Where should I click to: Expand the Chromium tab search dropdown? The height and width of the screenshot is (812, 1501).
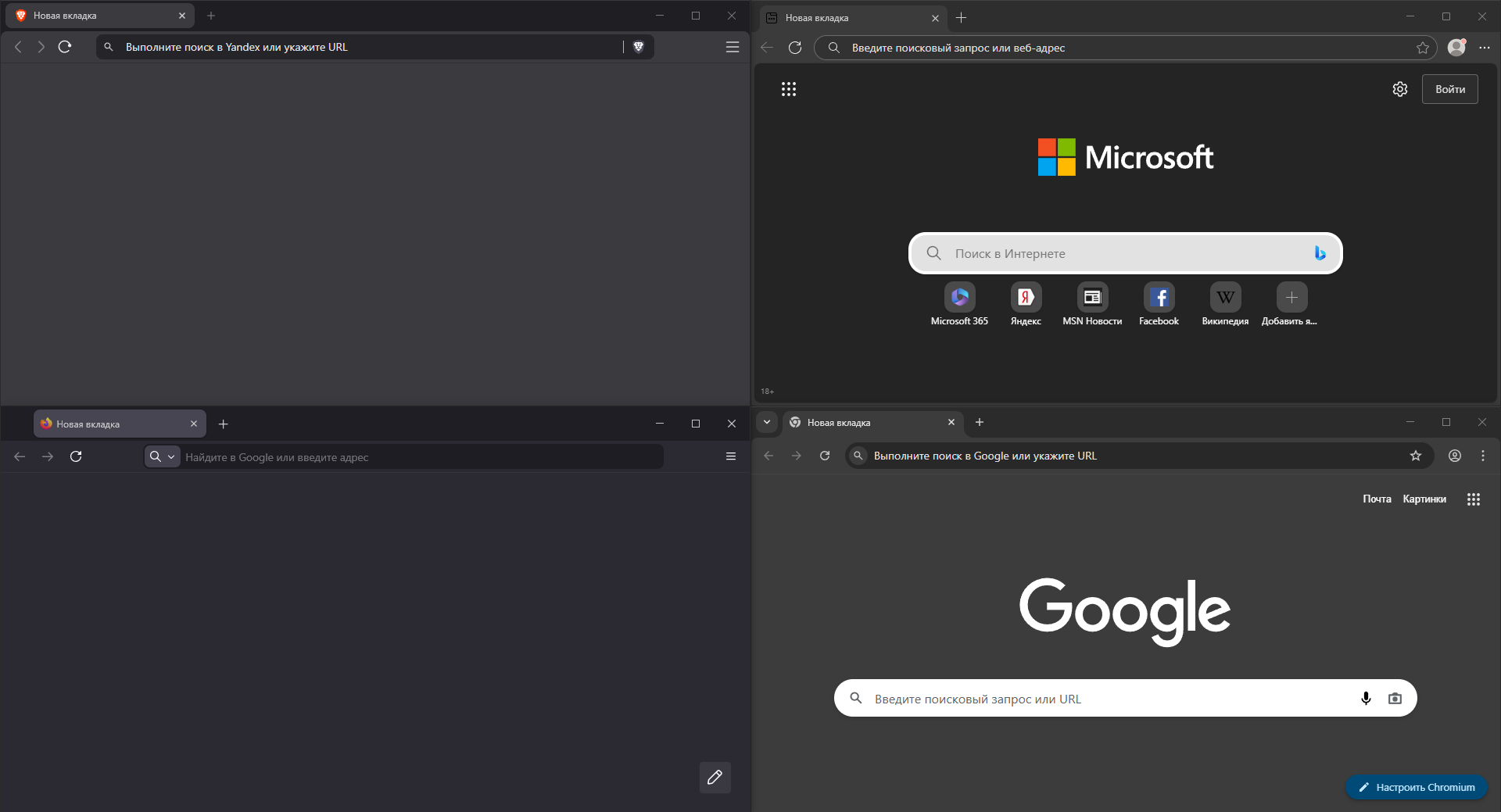click(x=767, y=422)
